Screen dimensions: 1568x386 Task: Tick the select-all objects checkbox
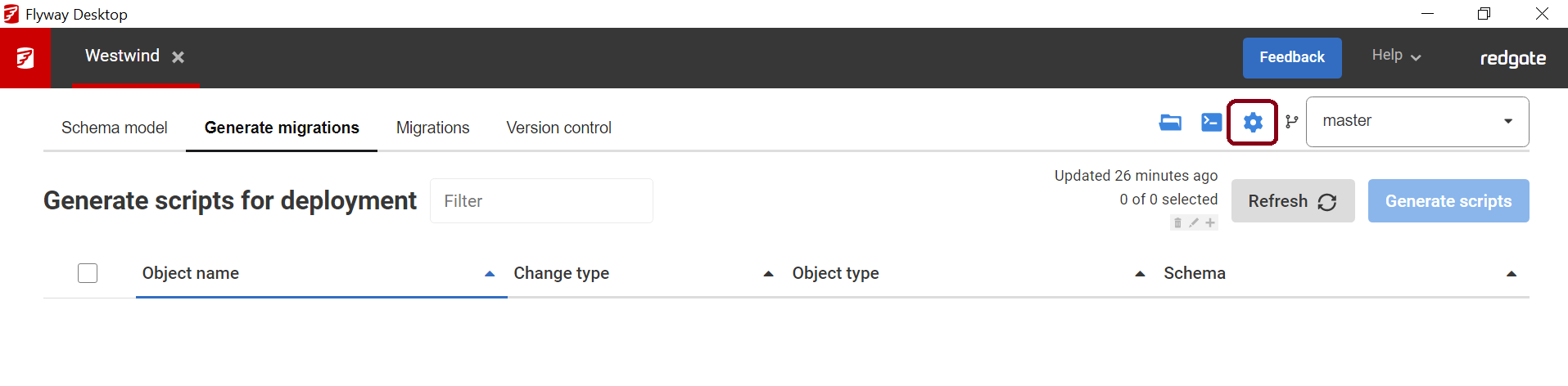(x=88, y=273)
